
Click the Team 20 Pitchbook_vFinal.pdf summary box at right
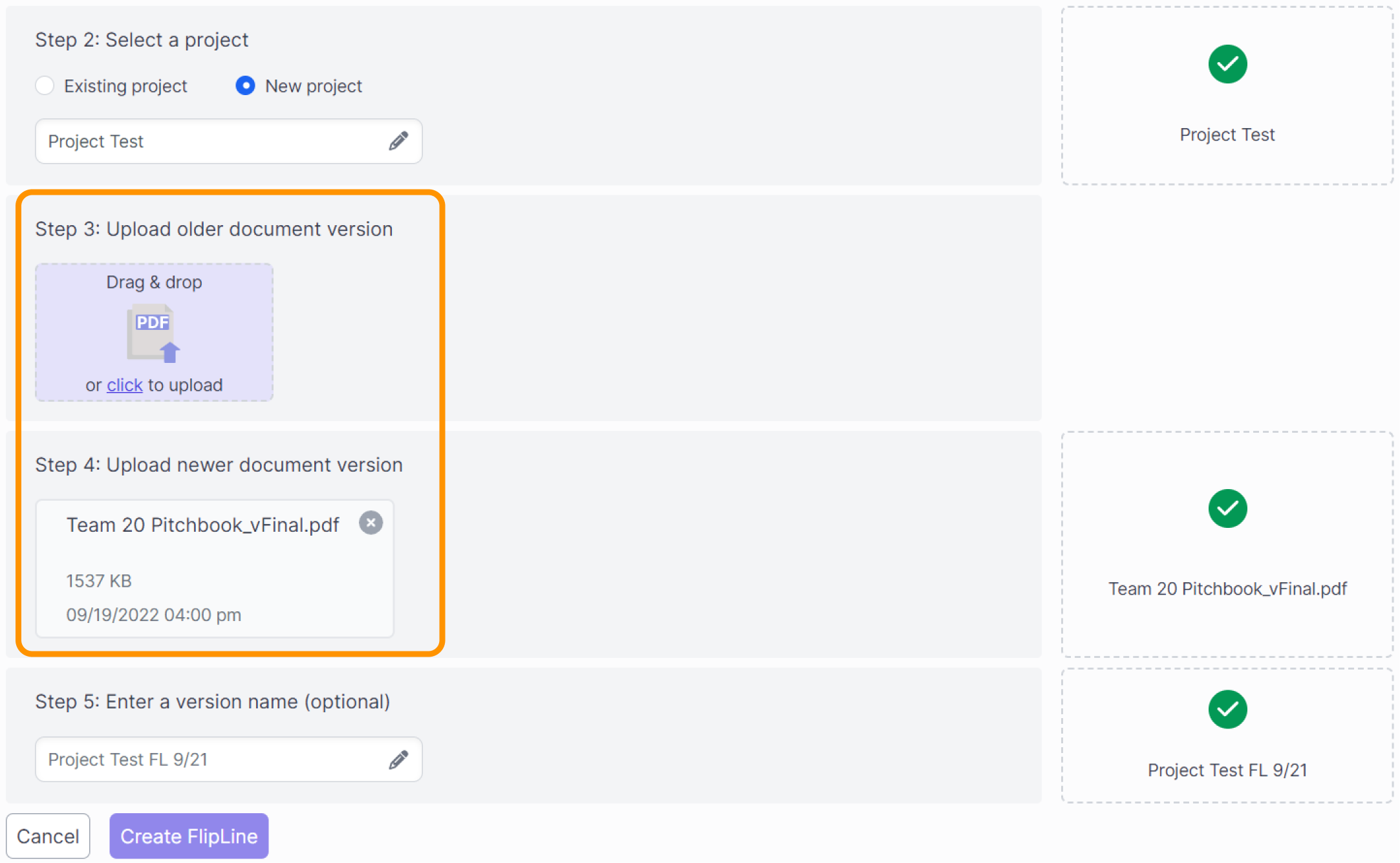(1227, 545)
